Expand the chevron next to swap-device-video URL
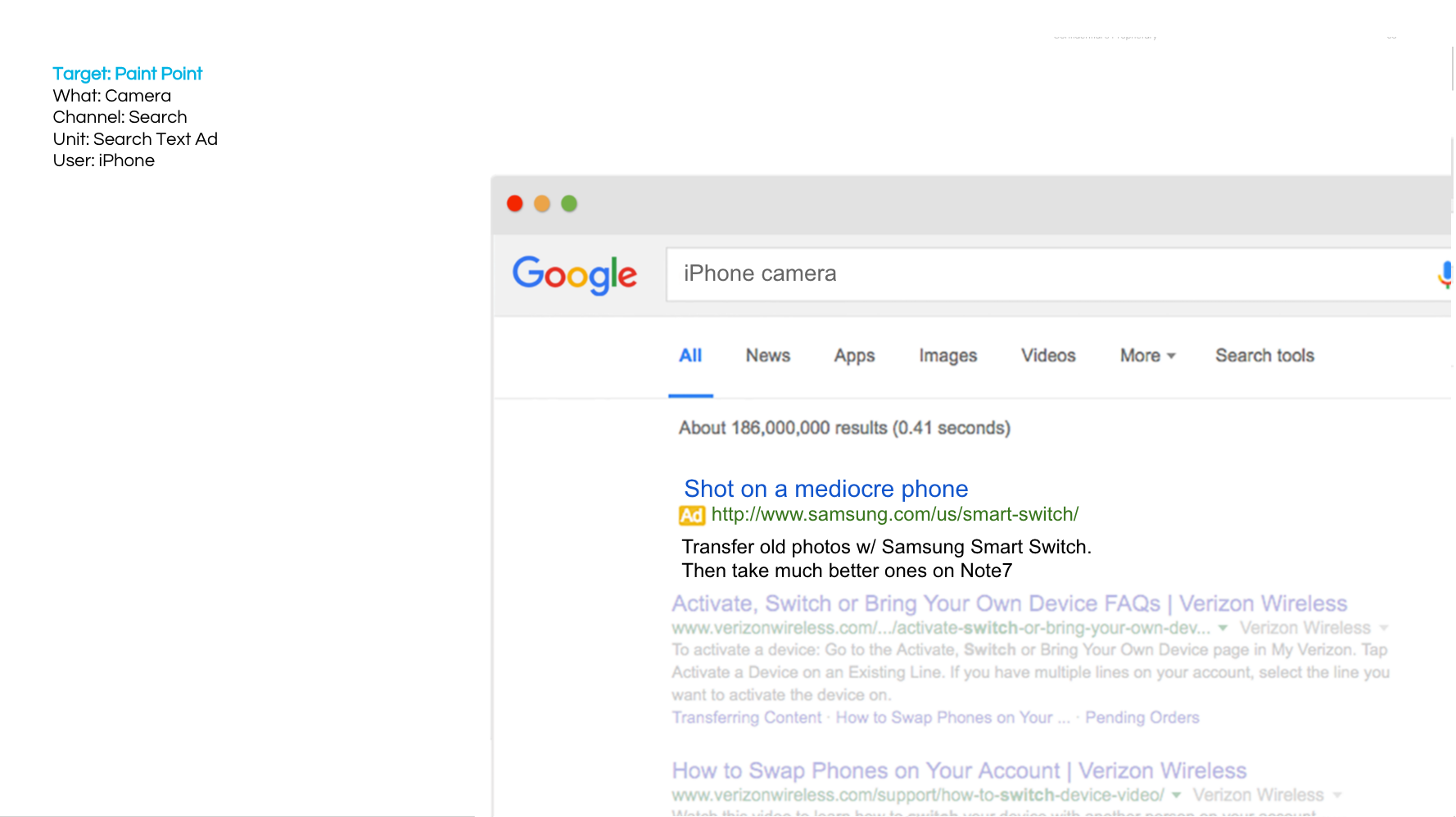Screen dimensions: 1456x817 (x=1177, y=795)
